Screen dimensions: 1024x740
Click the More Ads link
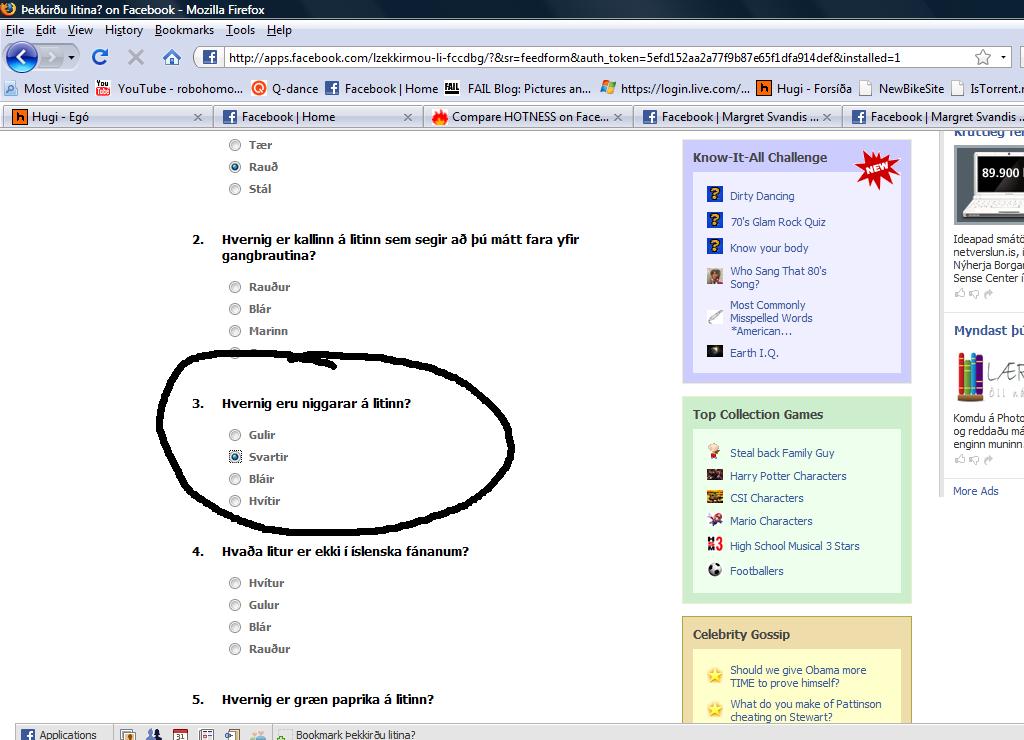[975, 491]
